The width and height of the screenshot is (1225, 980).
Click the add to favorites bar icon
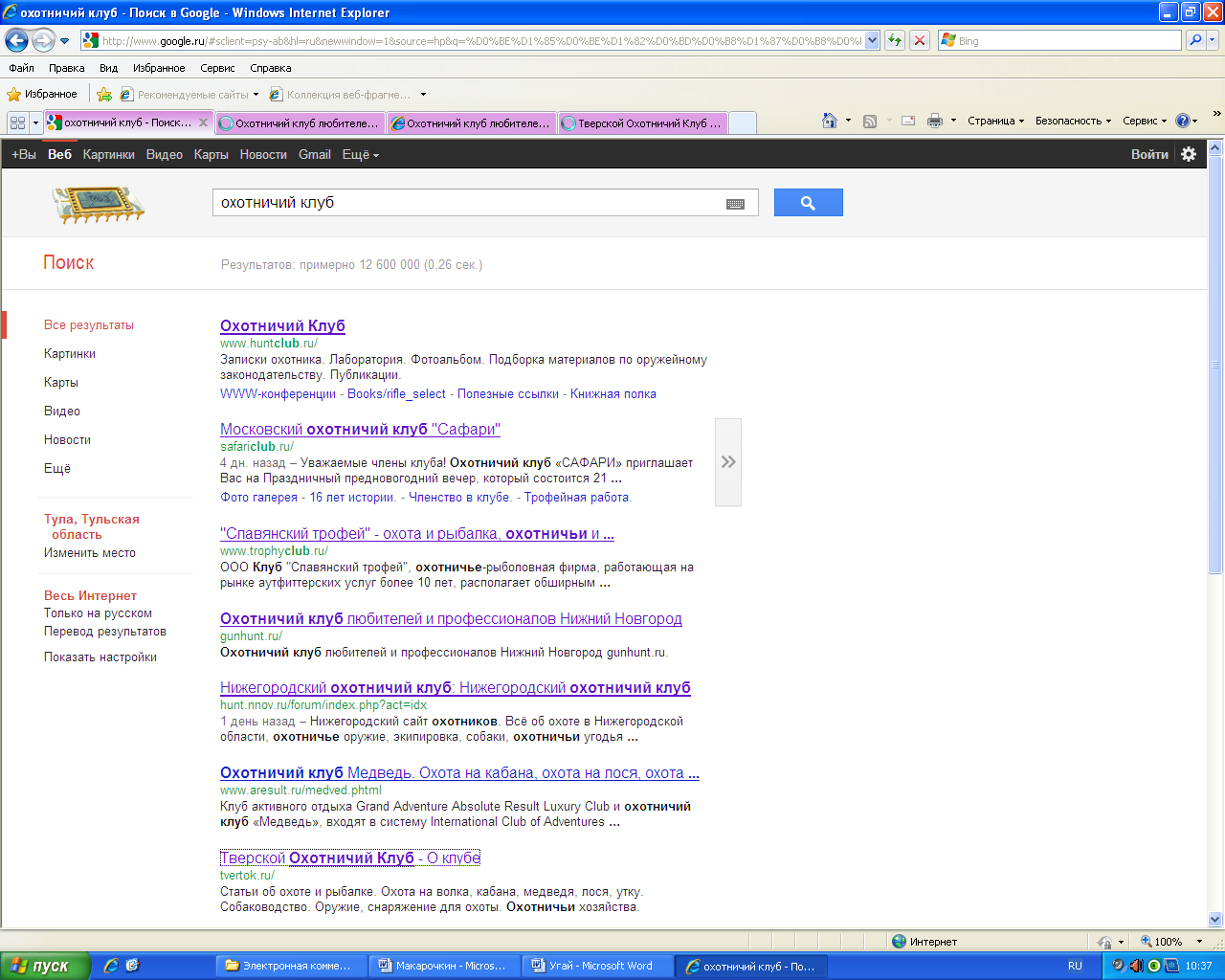pyautogui.click(x=104, y=94)
